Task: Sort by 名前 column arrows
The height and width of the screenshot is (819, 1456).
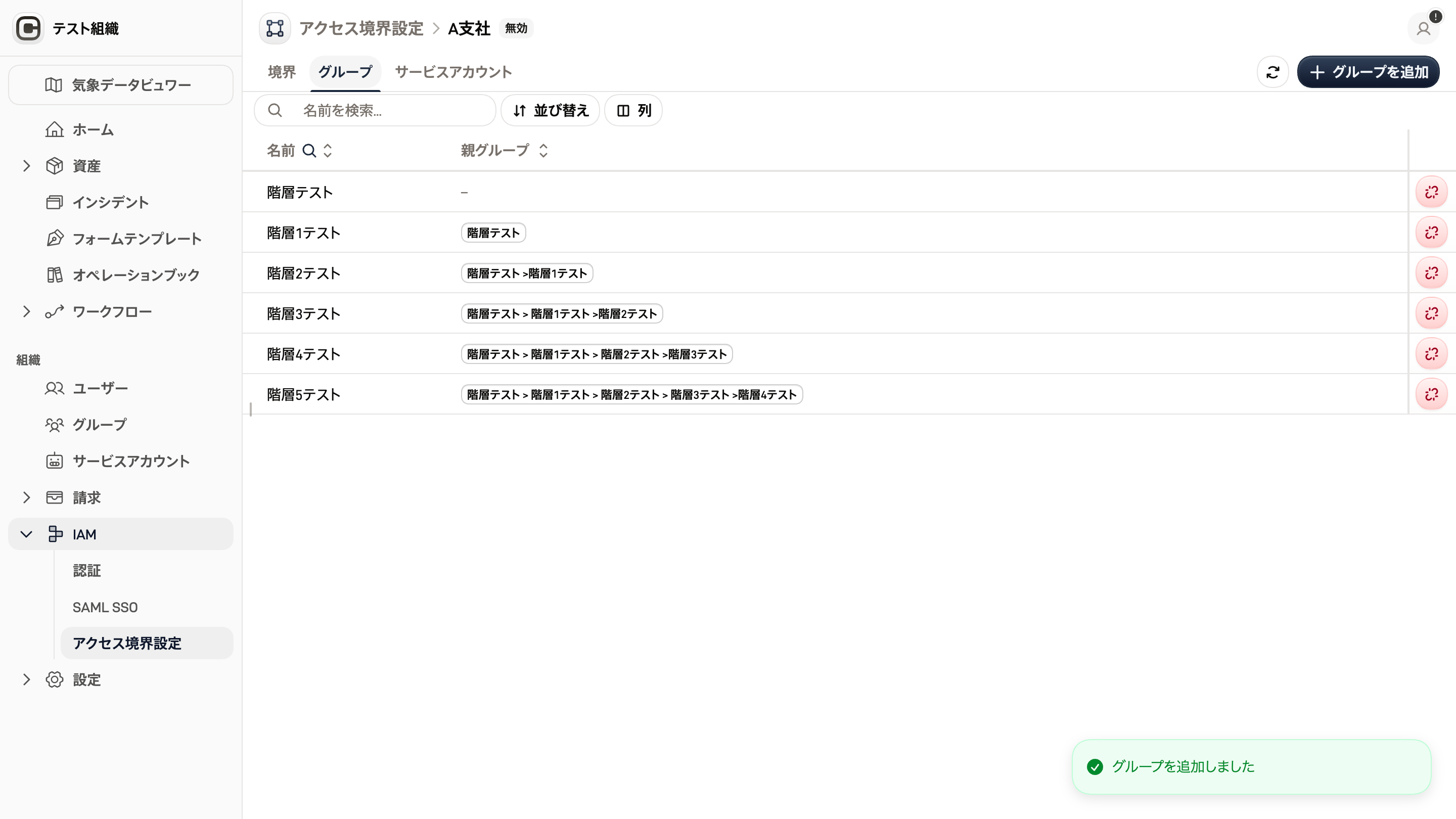Action: (328, 150)
